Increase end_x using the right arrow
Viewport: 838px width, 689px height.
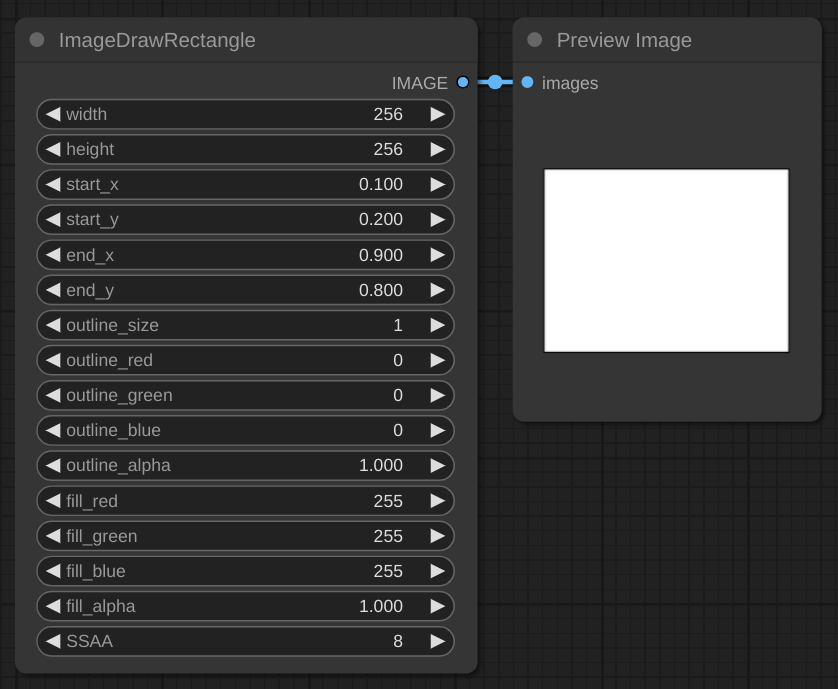[x=437, y=255]
